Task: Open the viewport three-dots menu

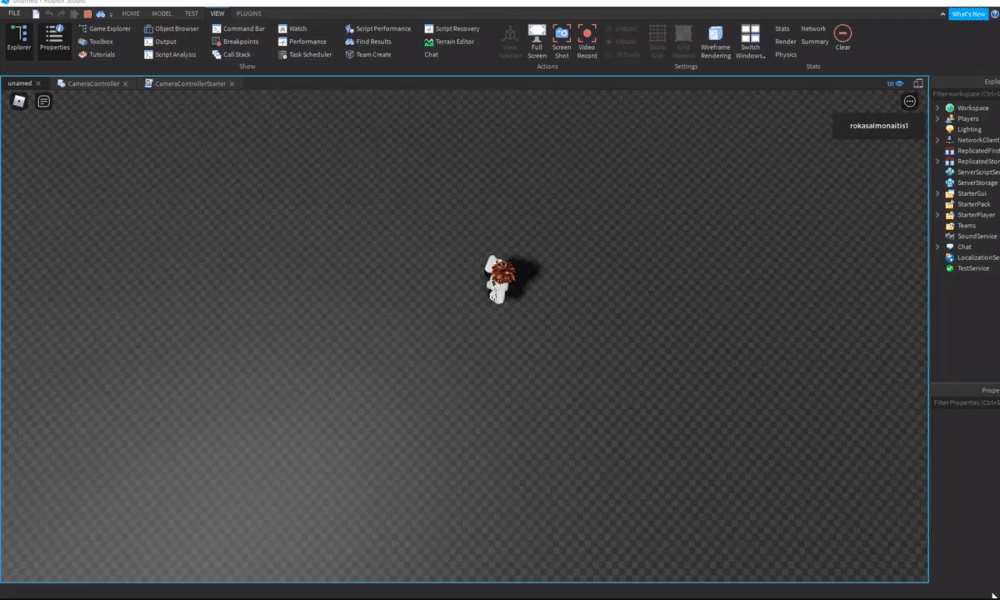Action: (x=909, y=101)
